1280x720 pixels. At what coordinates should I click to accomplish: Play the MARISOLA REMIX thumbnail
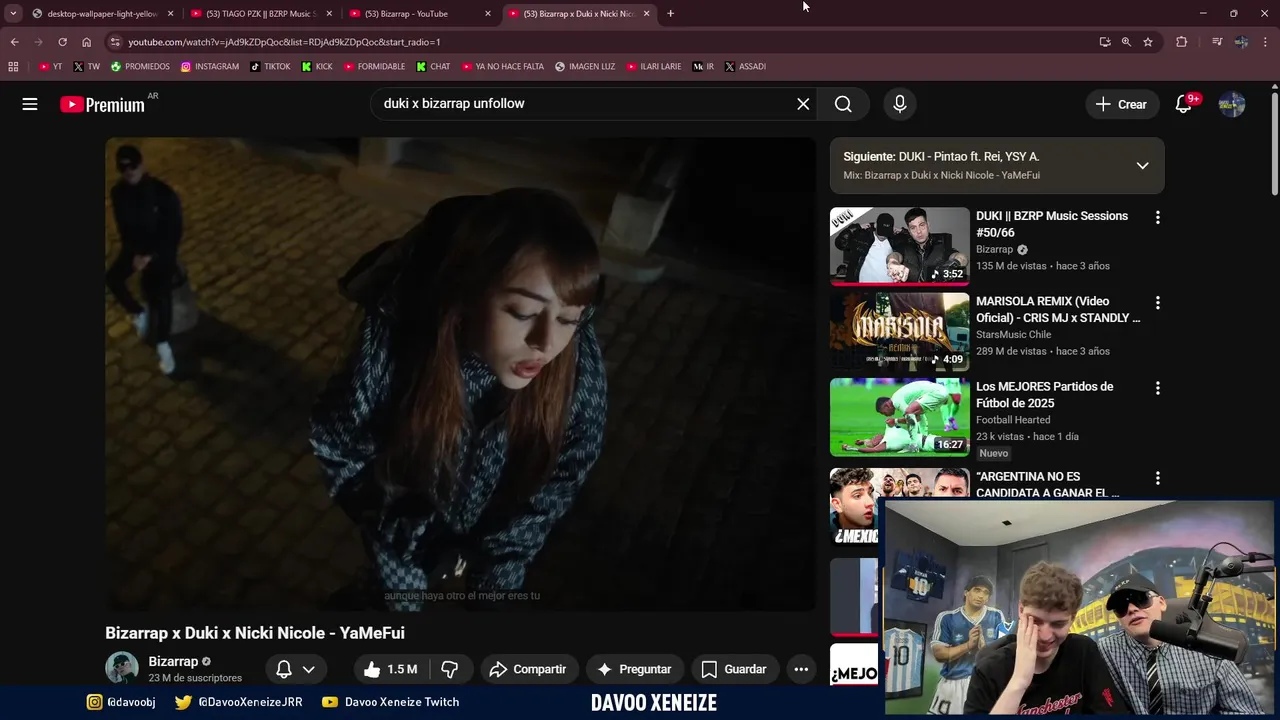pos(899,331)
